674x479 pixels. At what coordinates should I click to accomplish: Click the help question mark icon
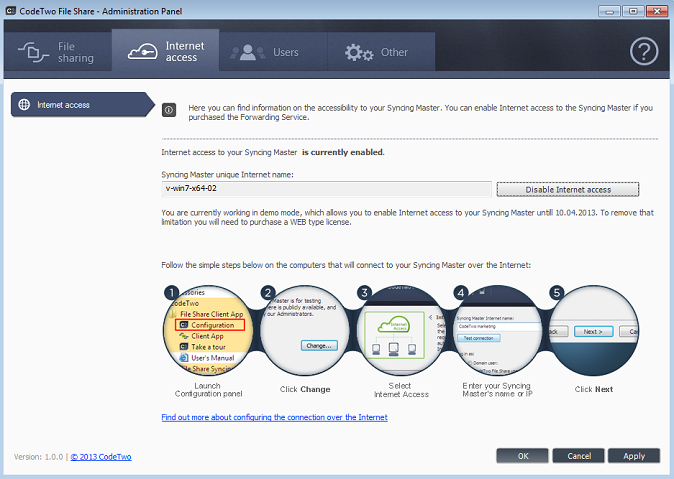(643, 51)
